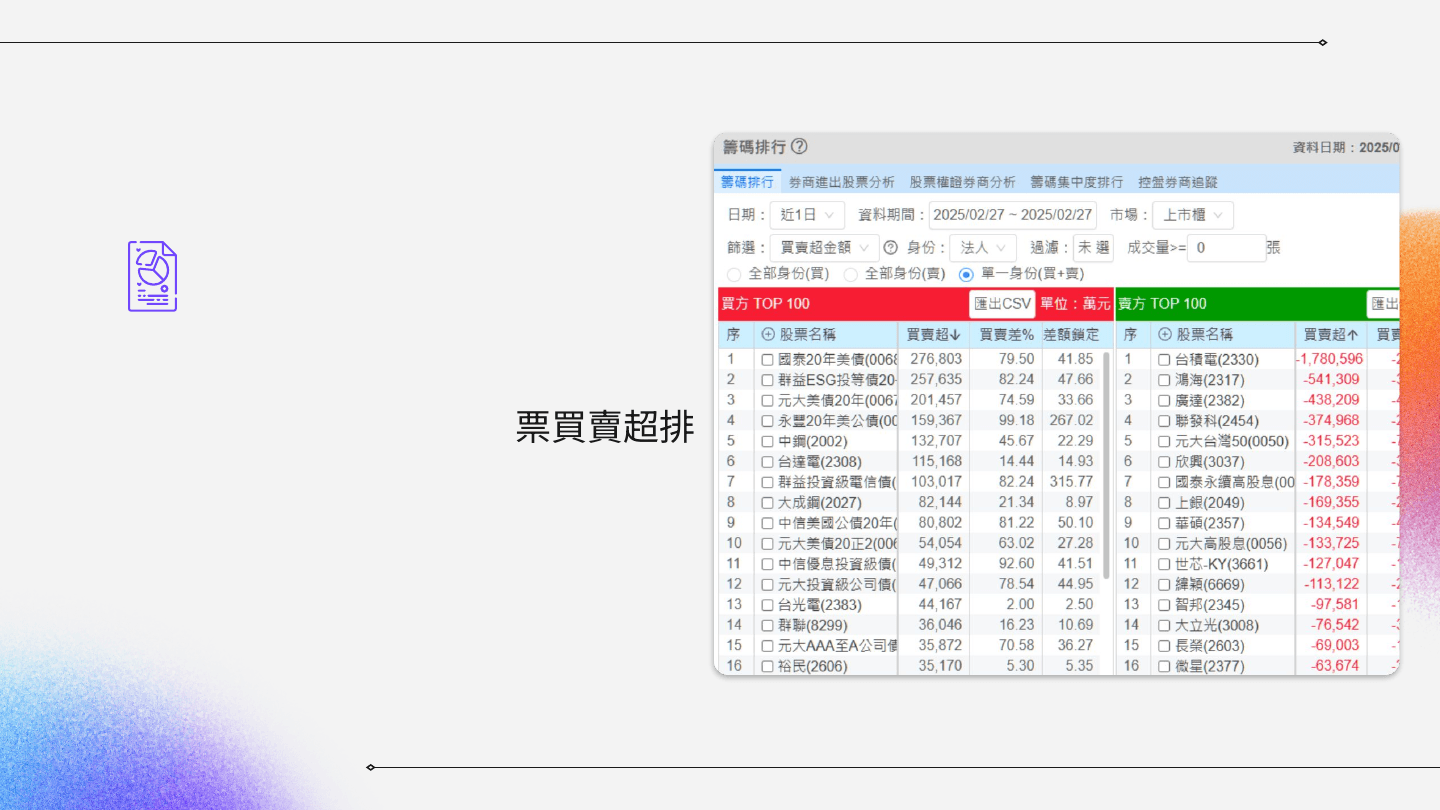Open the 籌碼集中度排行 tab
The width and height of the screenshot is (1440, 810).
pos(1076,182)
